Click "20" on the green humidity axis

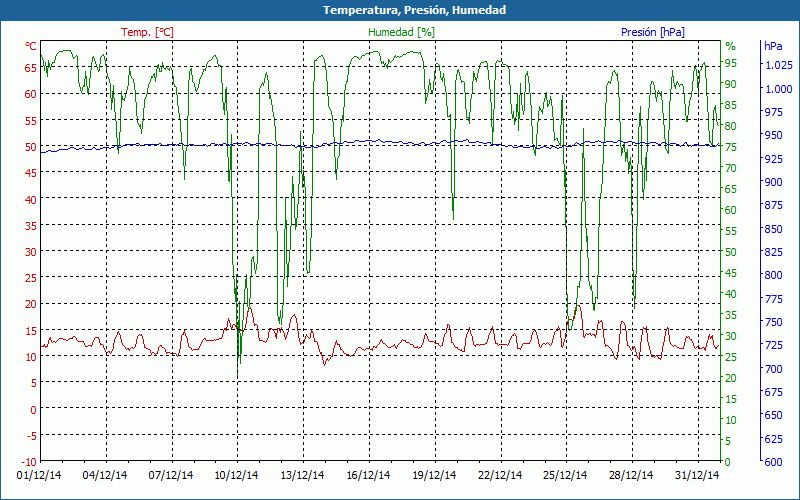(731, 378)
